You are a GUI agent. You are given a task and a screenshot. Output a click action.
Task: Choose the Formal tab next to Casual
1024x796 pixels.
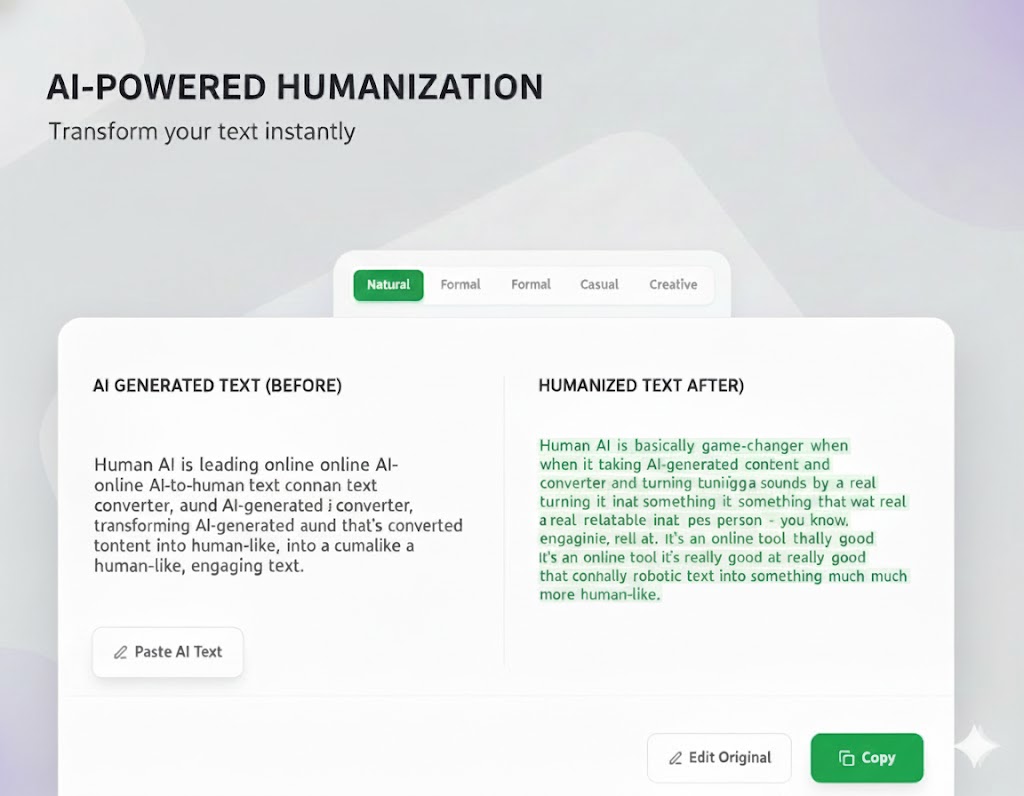point(531,285)
